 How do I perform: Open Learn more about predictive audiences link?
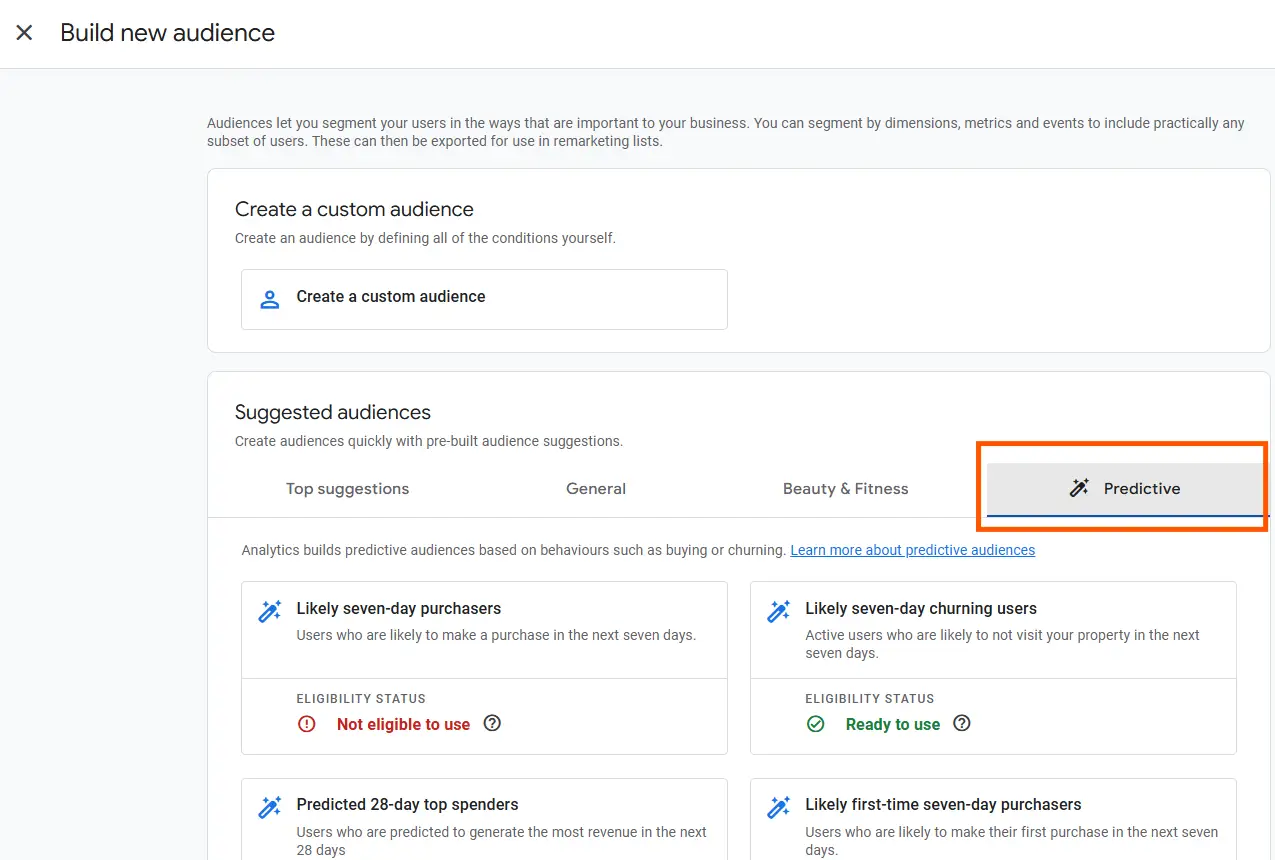coord(912,550)
